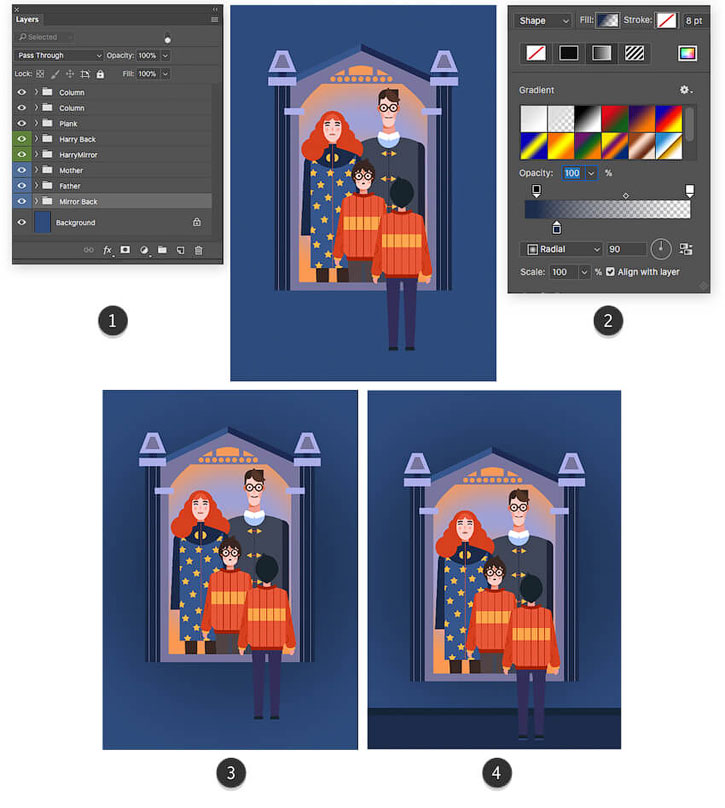The height and width of the screenshot is (808, 725).
Task: Toggle the layer filter switch
Action: pyautogui.click(x=167, y=38)
